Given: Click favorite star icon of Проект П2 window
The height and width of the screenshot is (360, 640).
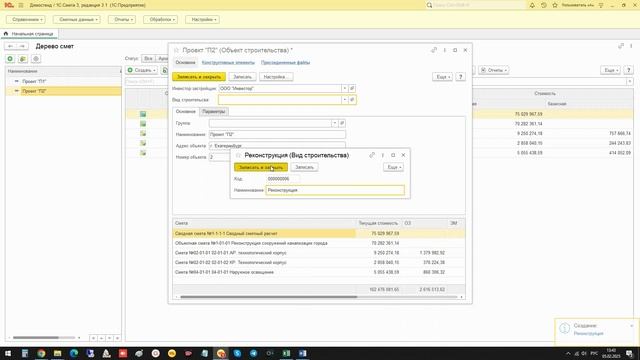Looking at the screenshot, I should click(x=176, y=50).
